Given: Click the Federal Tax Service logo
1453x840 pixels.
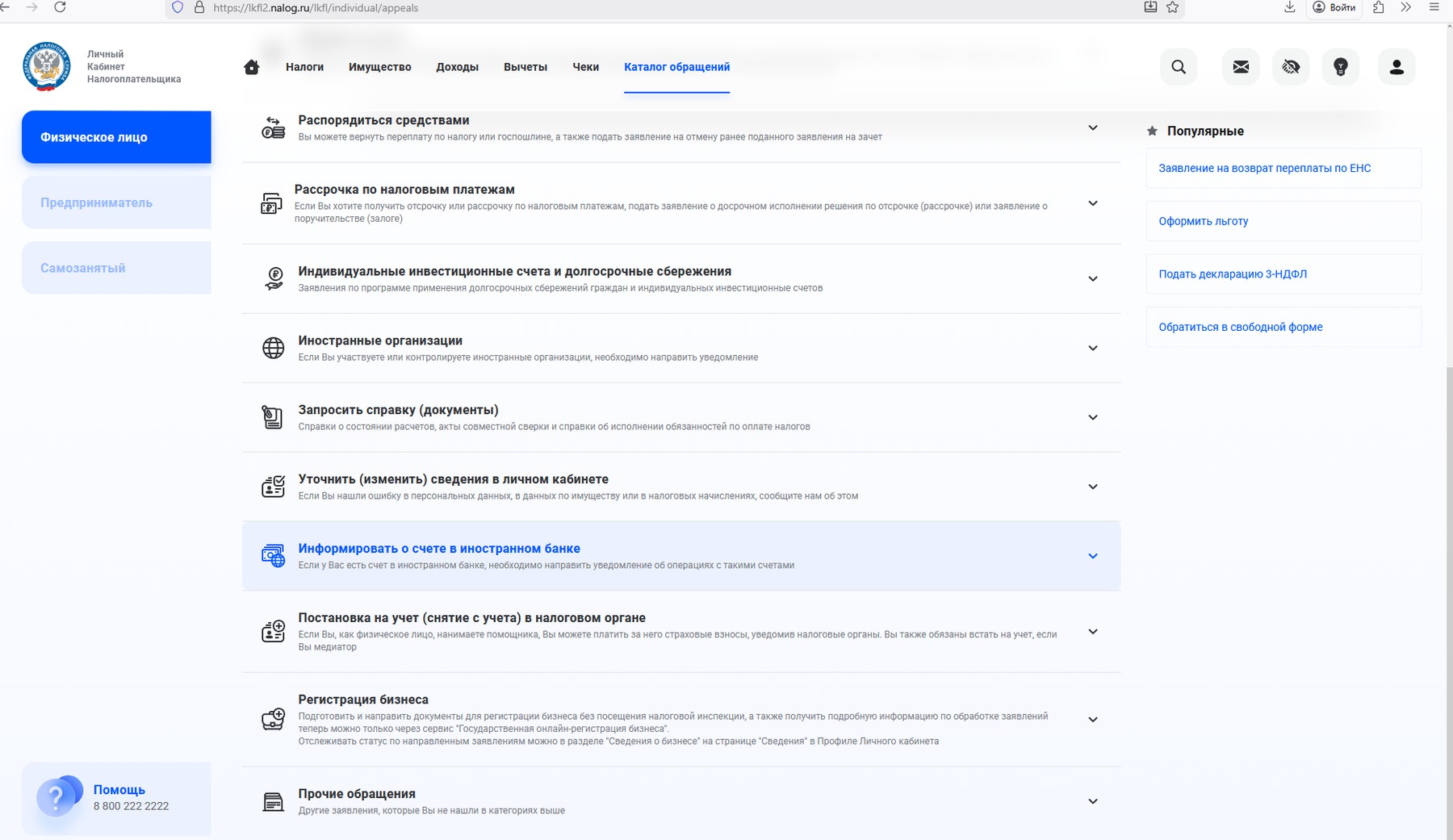Looking at the screenshot, I should [x=47, y=66].
